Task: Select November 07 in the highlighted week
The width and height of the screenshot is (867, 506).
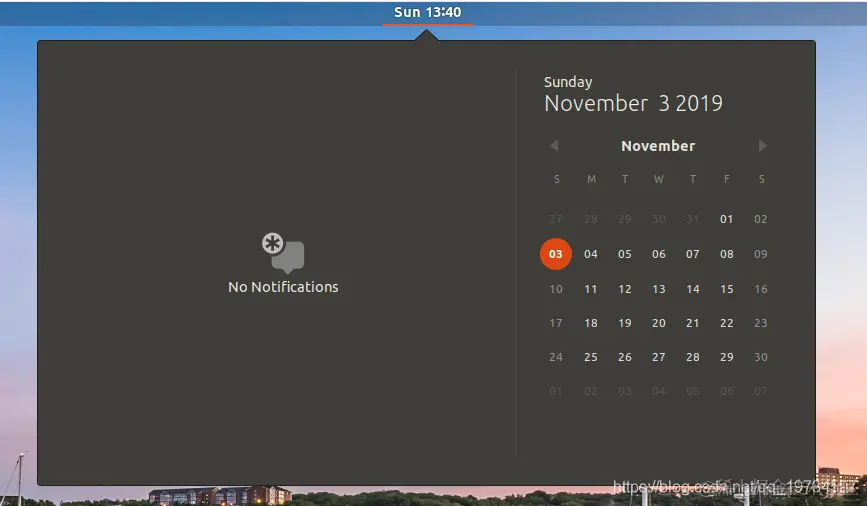Action: pyautogui.click(x=693, y=254)
